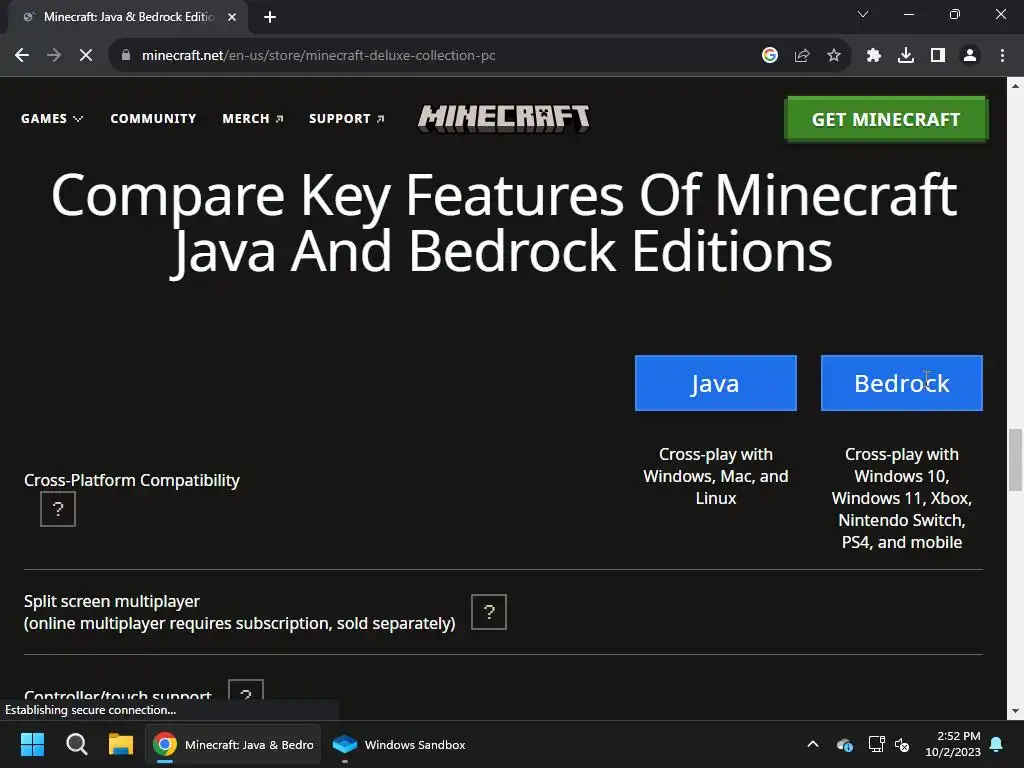Open Chrome profile menu
1024x768 pixels.
point(970,56)
